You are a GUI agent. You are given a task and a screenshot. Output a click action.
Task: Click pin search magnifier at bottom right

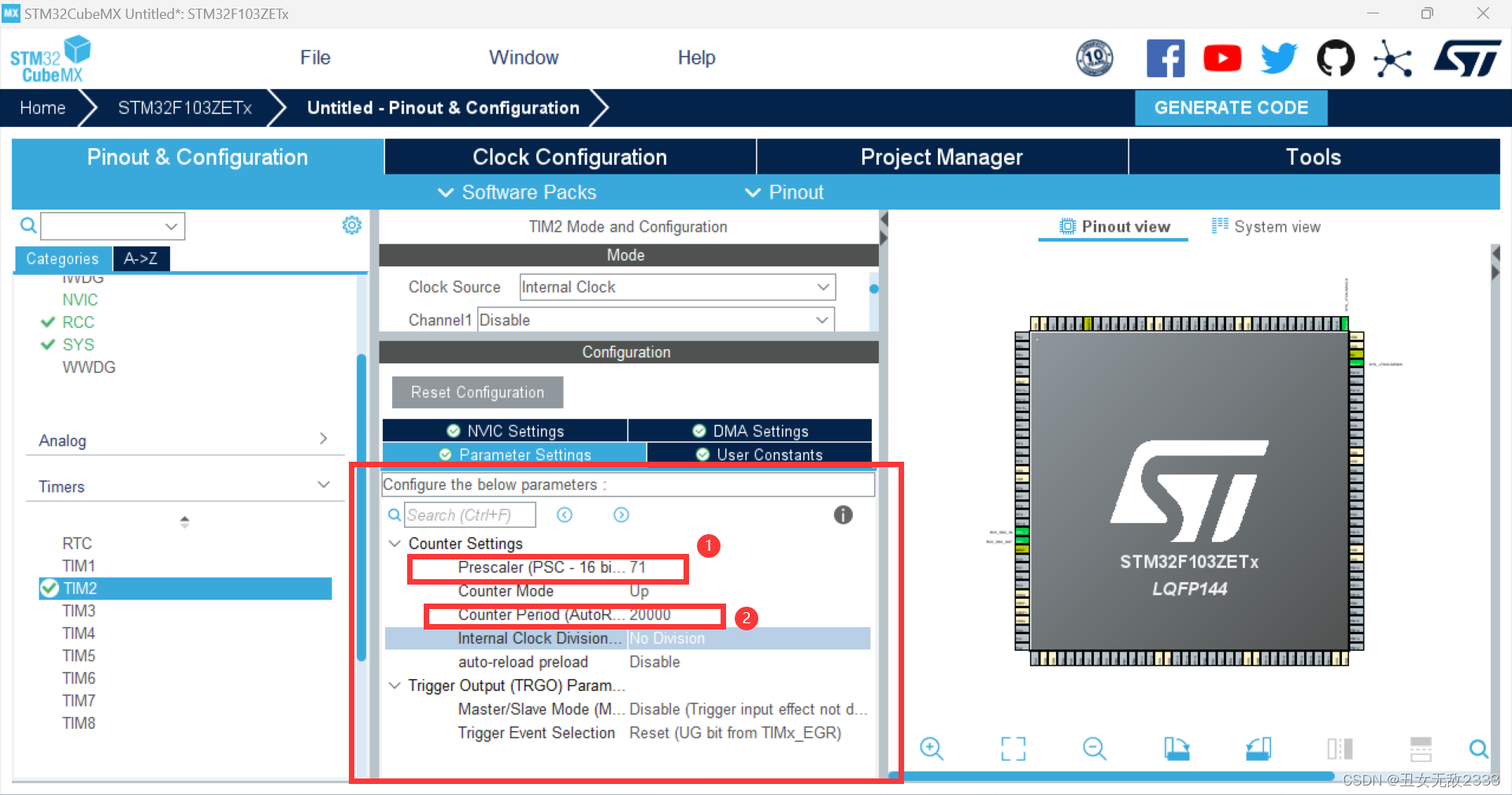click(x=1479, y=749)
